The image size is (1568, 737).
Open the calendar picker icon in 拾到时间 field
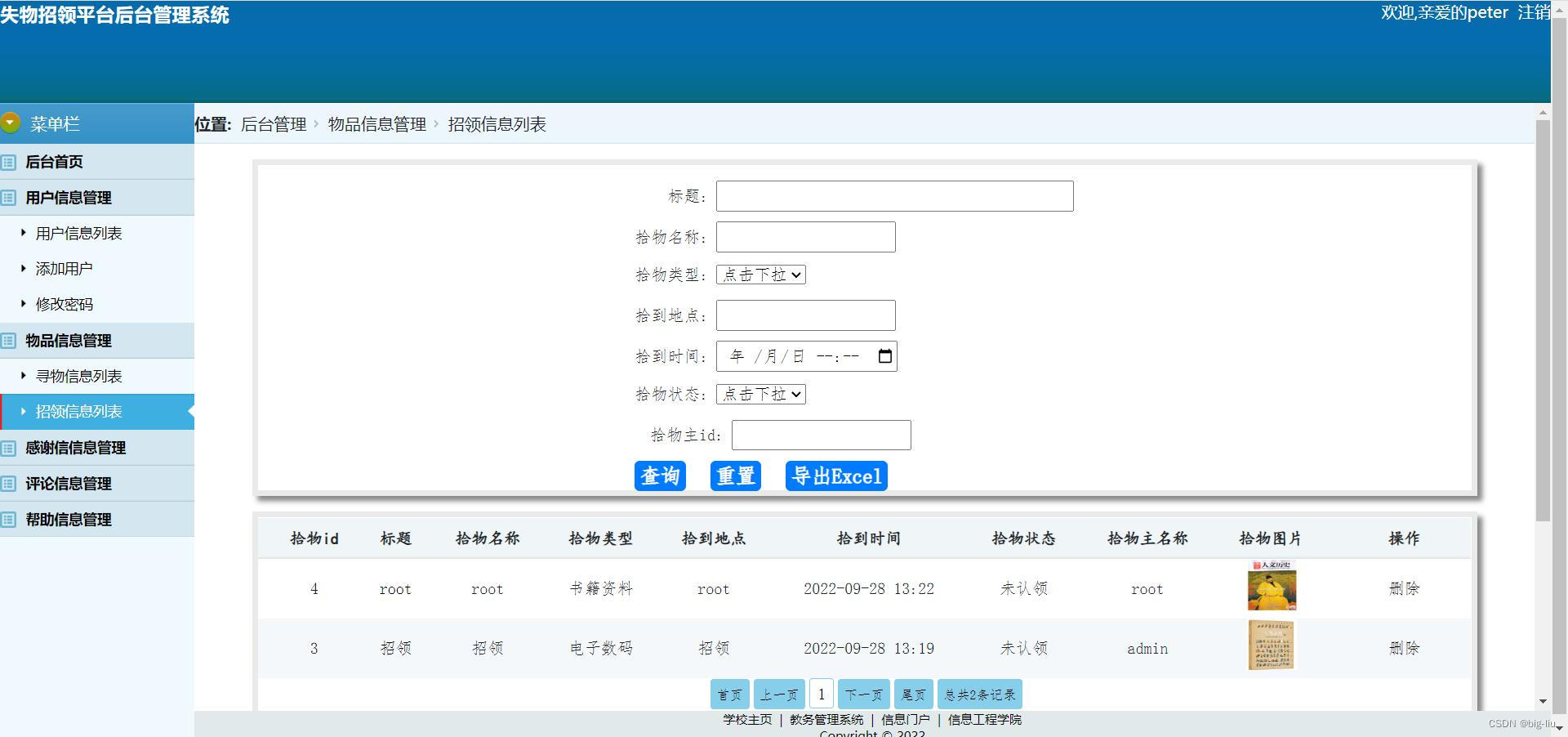point(884,356)
